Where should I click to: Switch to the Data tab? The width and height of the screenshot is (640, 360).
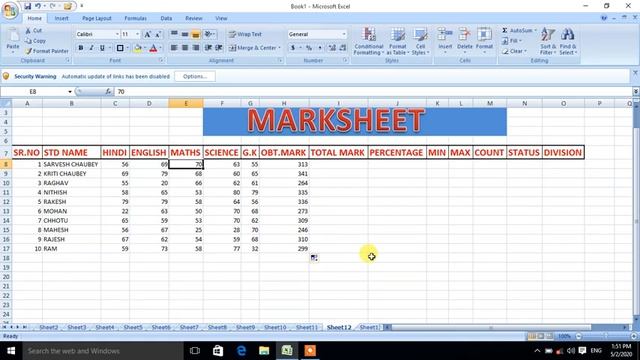(x=166, y=18)
